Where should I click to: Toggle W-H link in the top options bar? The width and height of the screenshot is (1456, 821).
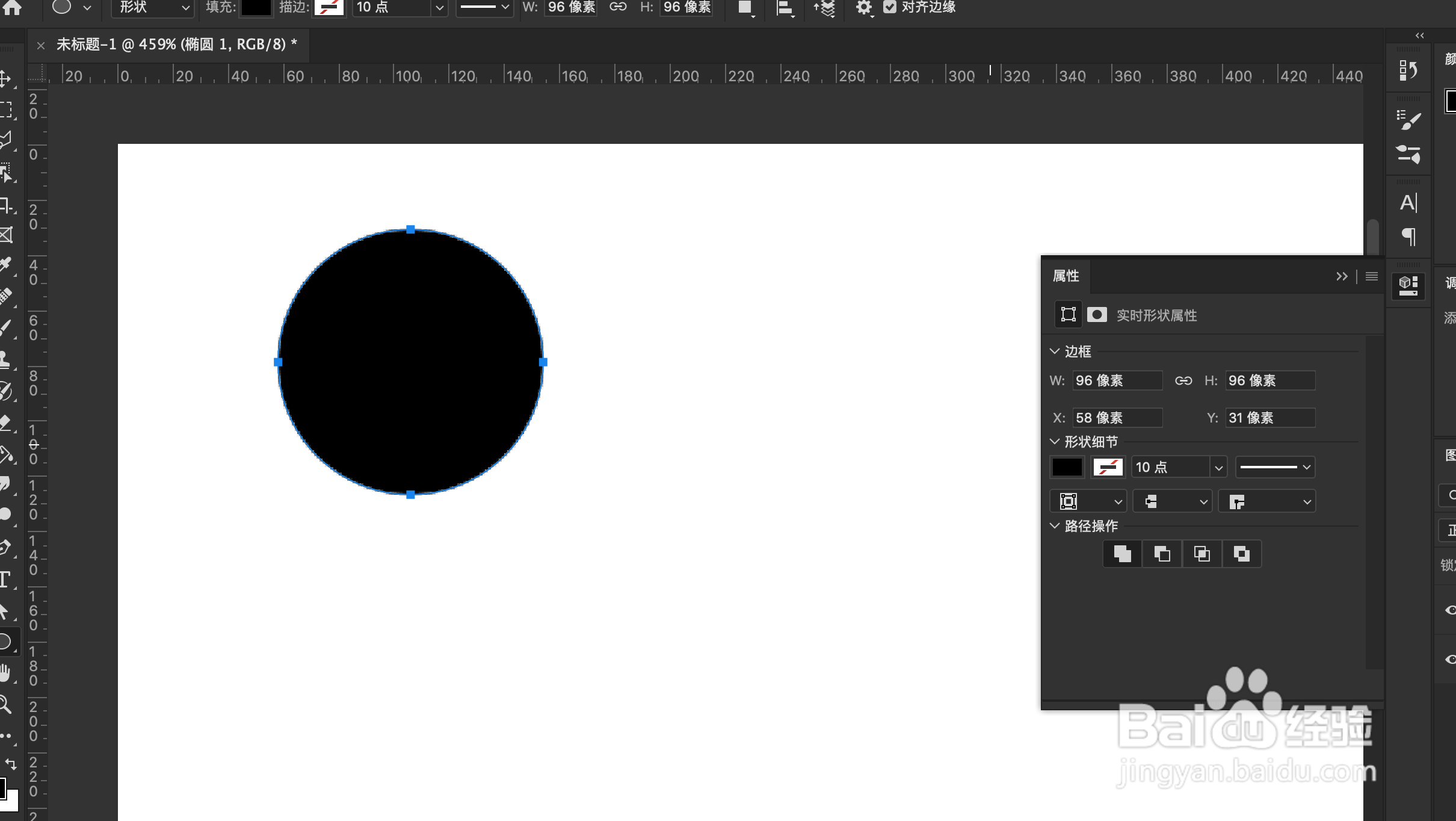click(x=618, y=7)
